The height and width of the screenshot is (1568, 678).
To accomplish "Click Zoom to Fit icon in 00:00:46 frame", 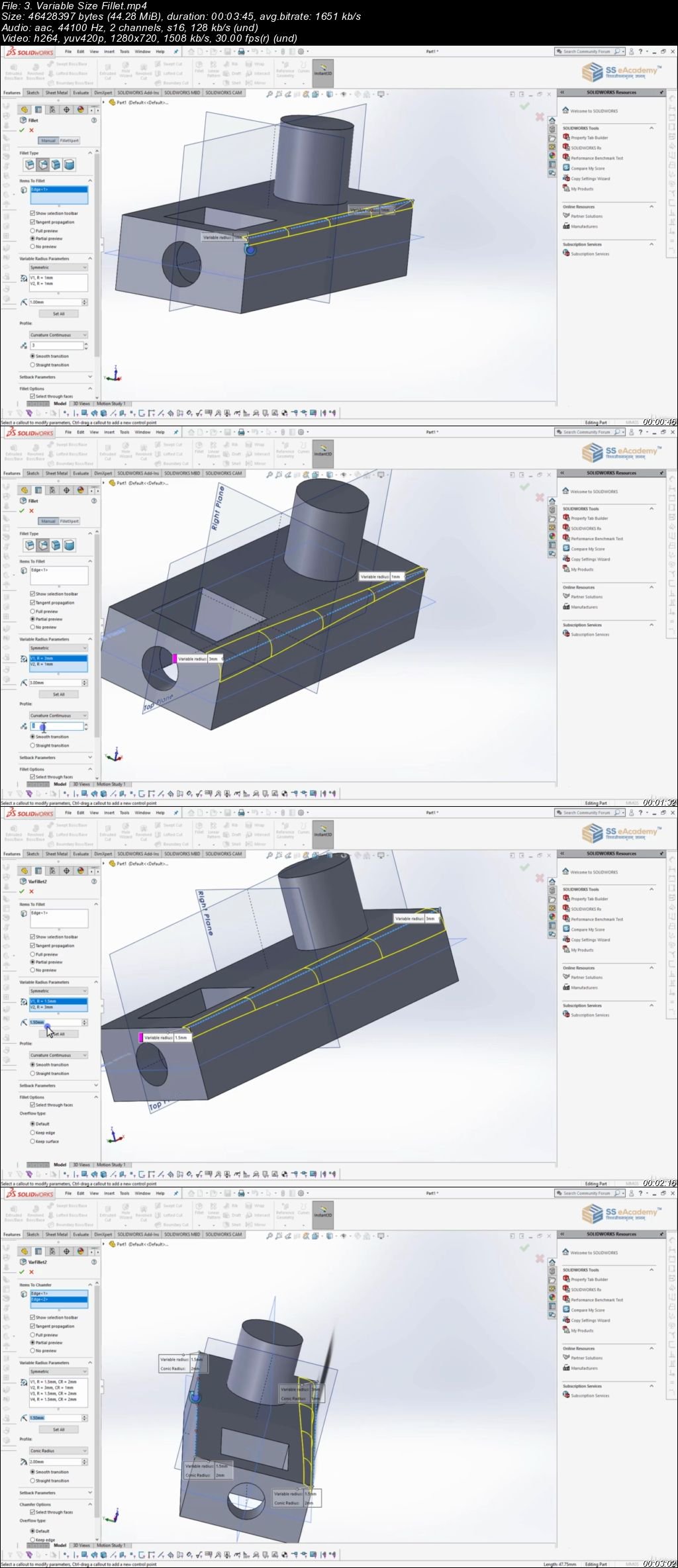I will tap(269, 95).
